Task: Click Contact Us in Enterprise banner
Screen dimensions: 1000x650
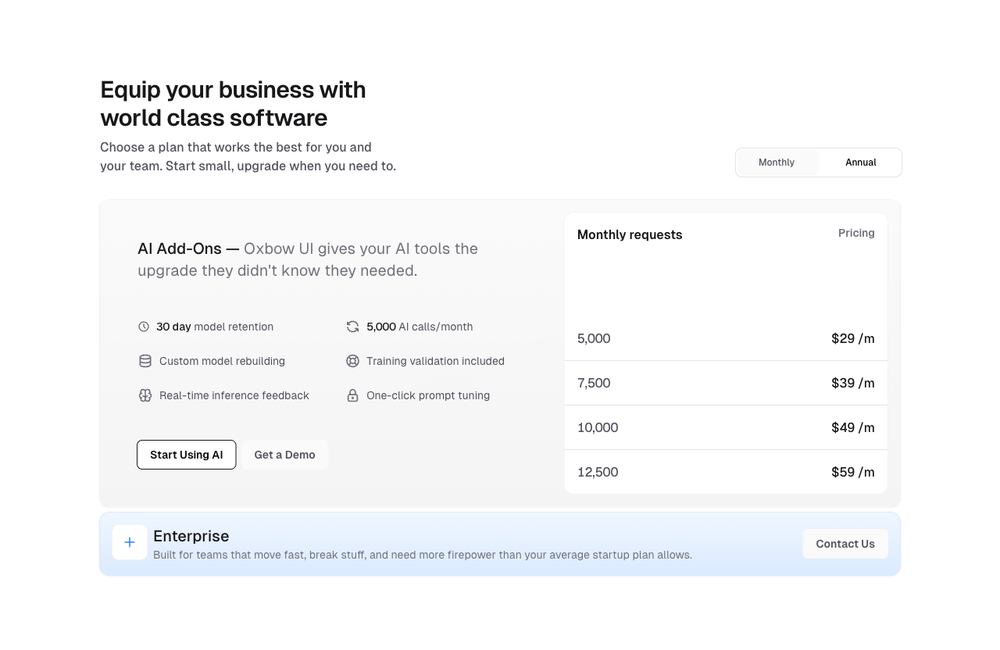Action: click(844, 544)
